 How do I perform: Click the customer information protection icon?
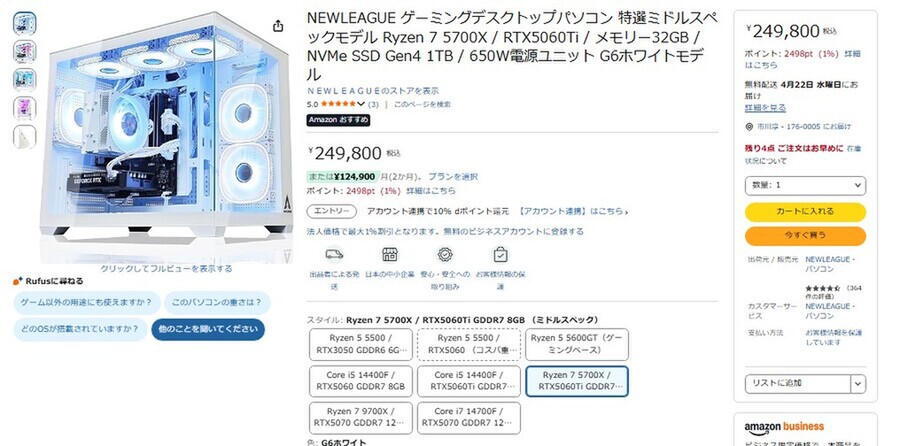(x=500, y=254)
